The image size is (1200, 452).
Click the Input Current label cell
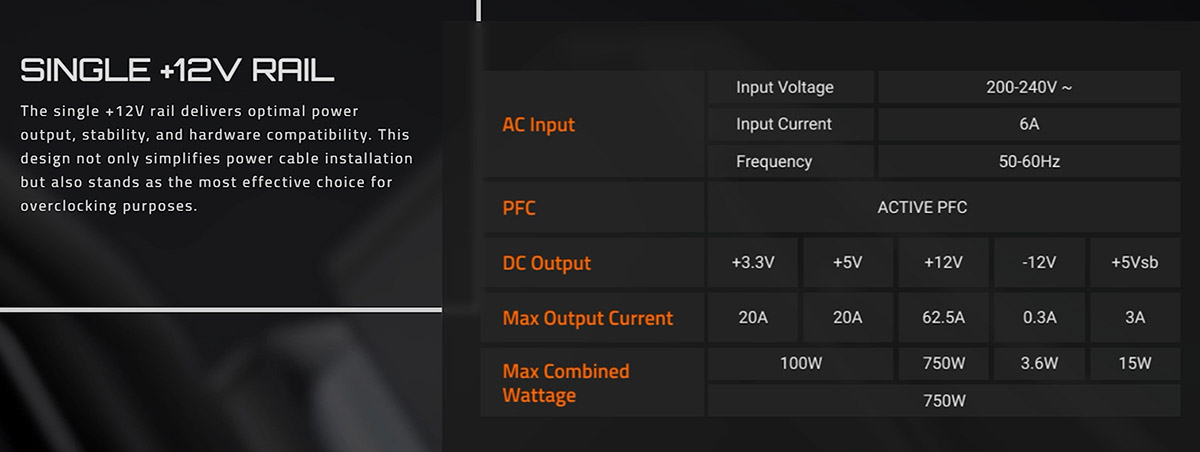point(790,124)
